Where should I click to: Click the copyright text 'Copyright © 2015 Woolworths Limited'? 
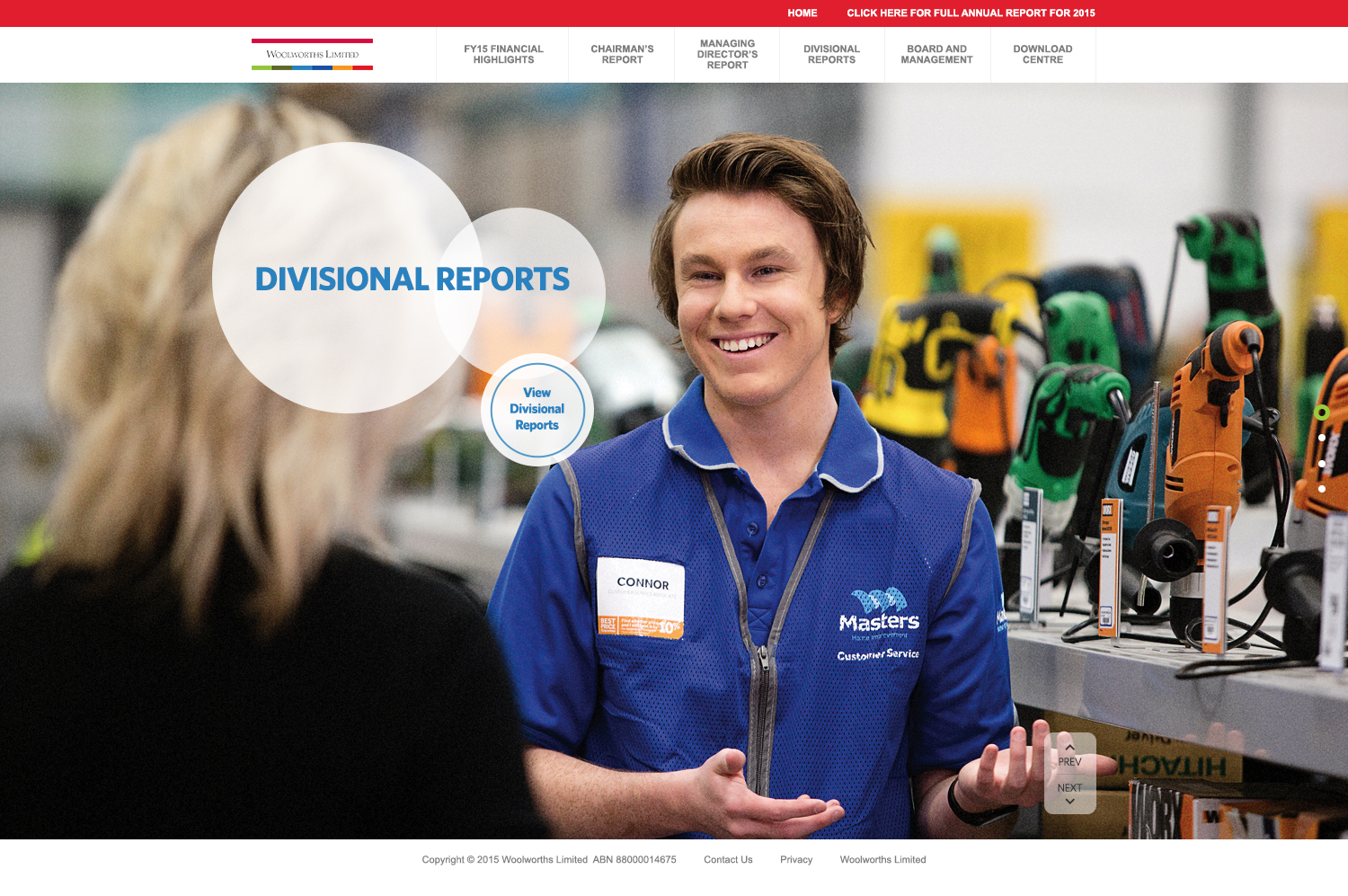(x=504, y=860)
